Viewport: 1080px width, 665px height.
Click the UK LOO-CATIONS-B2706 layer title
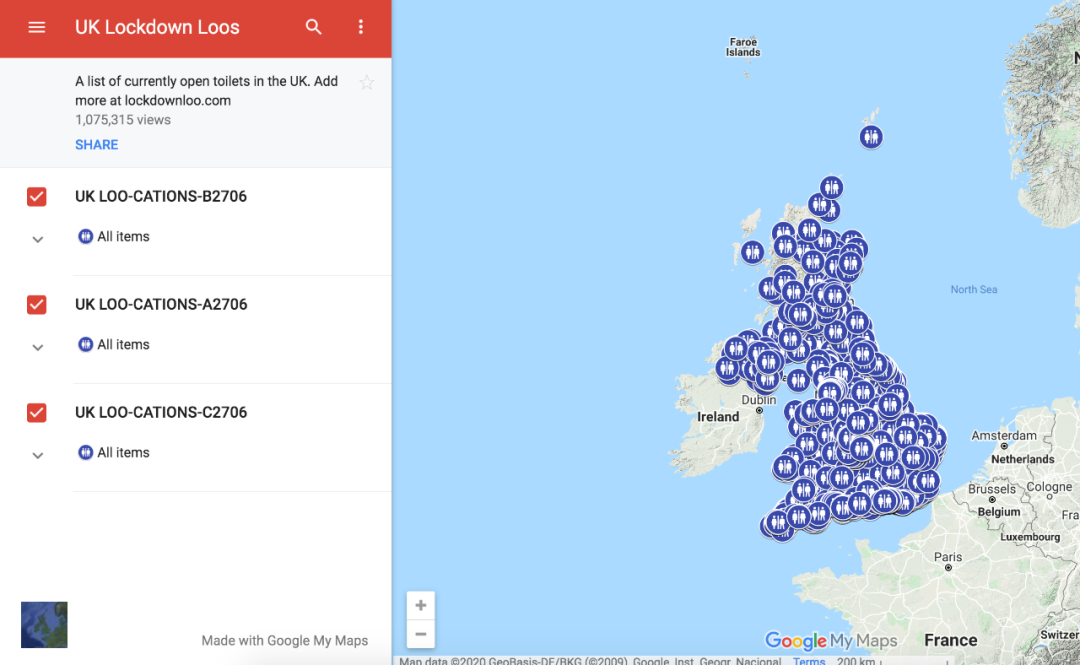(x=160, y=196)
